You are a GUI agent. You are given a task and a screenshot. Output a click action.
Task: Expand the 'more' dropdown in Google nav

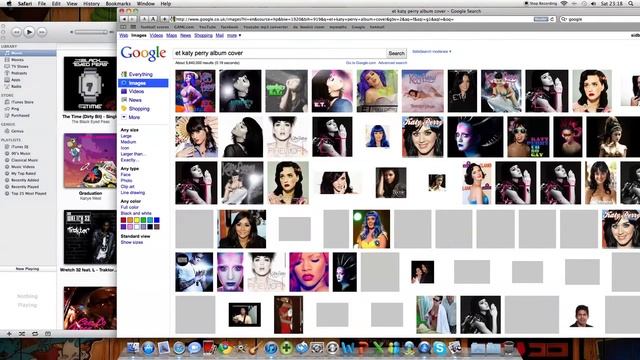pyautogui.click(x=233, y=36)
